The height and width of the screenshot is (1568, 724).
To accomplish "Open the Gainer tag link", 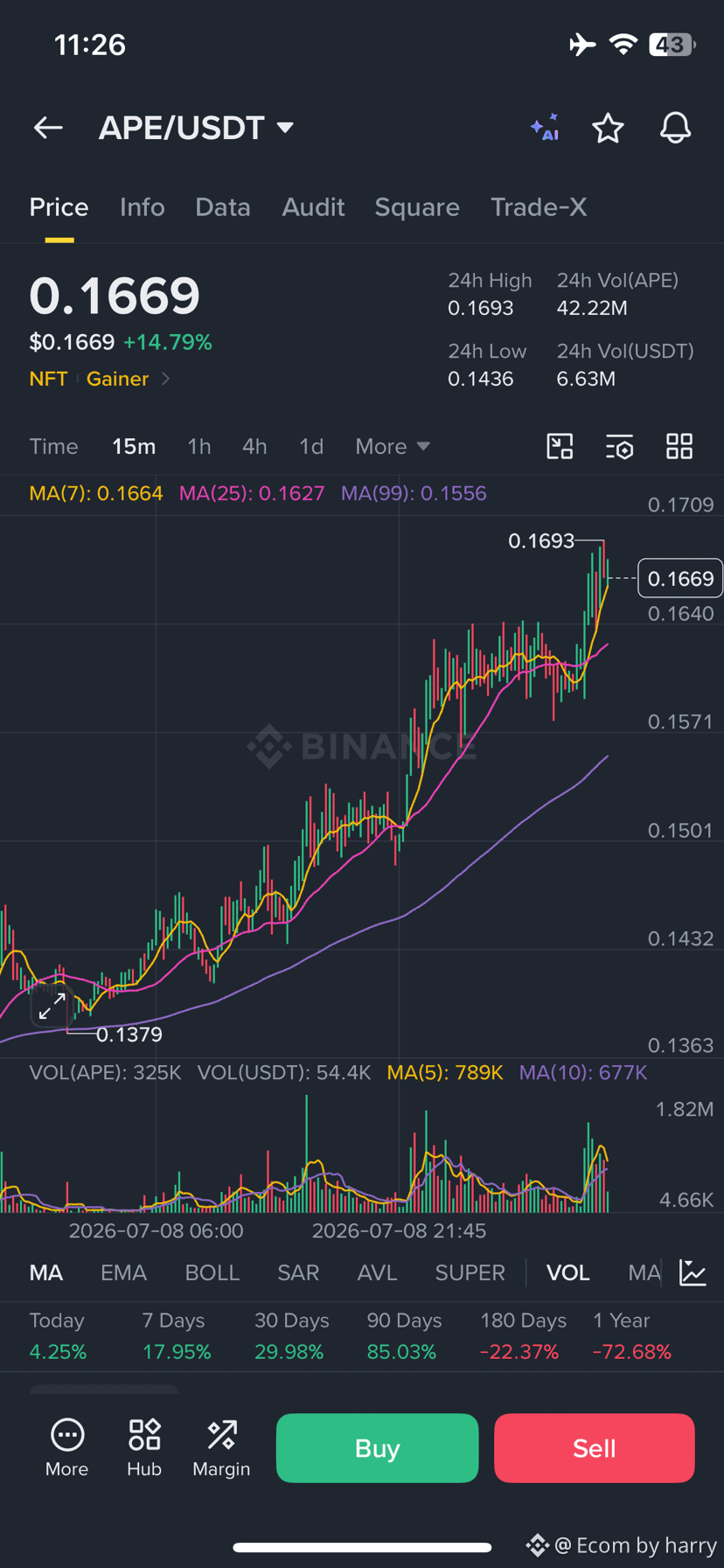I will (x=117, y=379).
